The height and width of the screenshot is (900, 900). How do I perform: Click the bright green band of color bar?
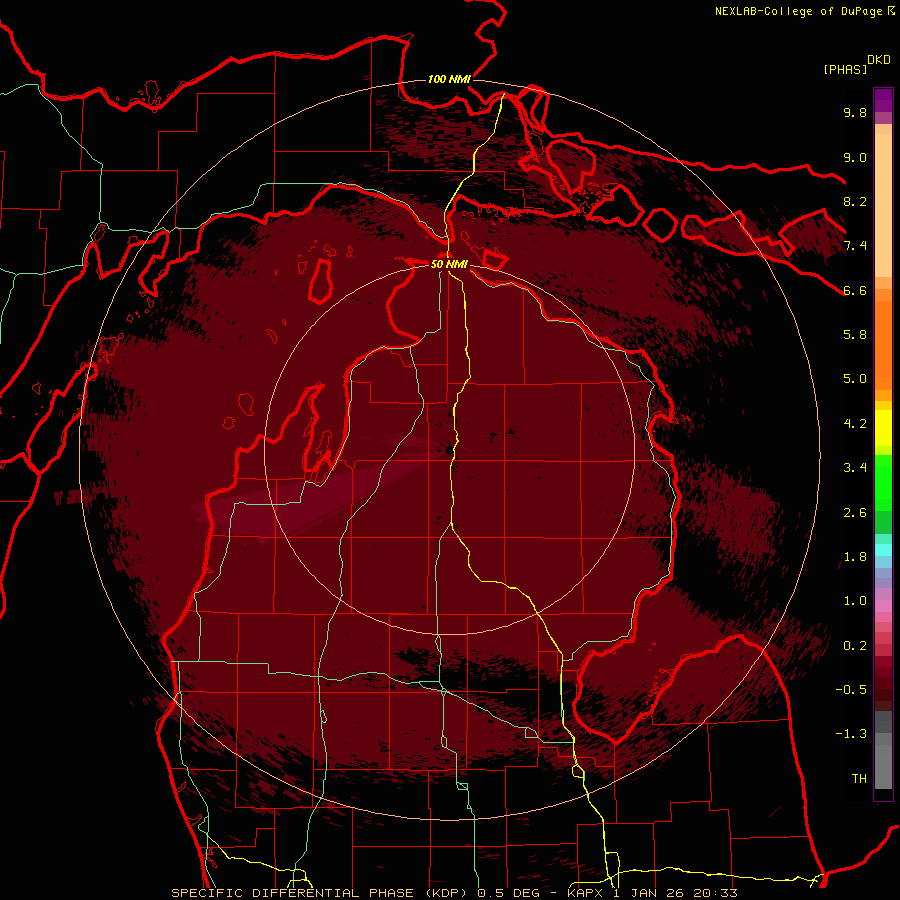(x=883, y=483)
